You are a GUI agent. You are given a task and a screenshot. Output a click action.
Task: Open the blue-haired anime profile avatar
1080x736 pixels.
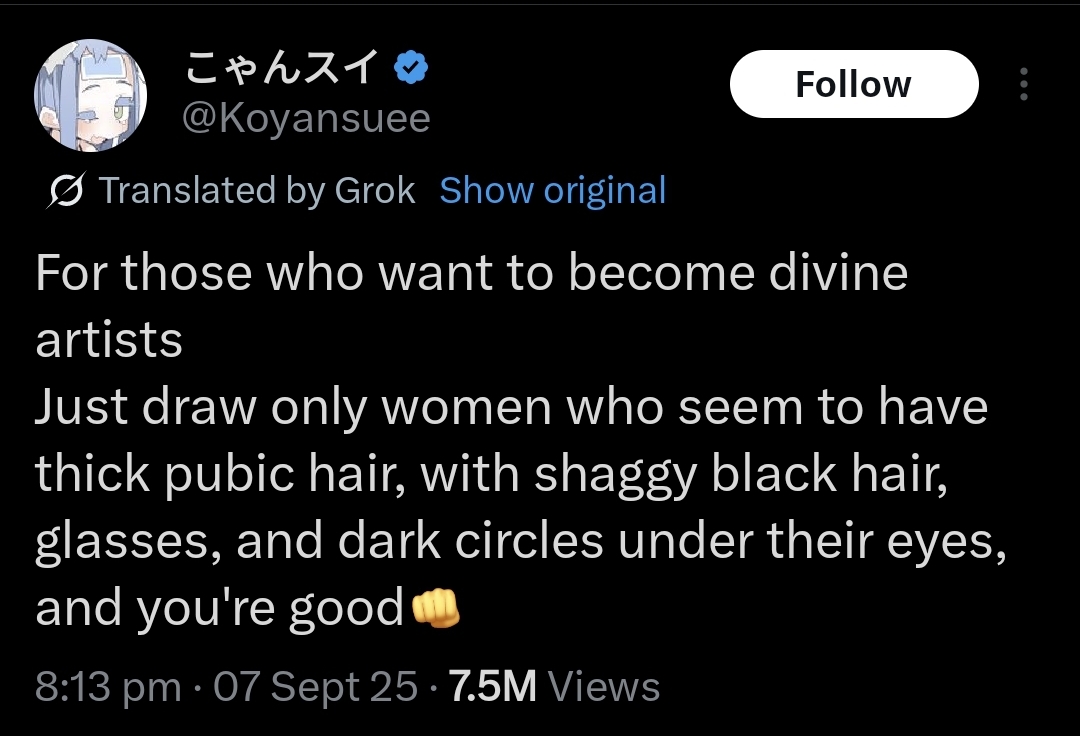point(90,95)
